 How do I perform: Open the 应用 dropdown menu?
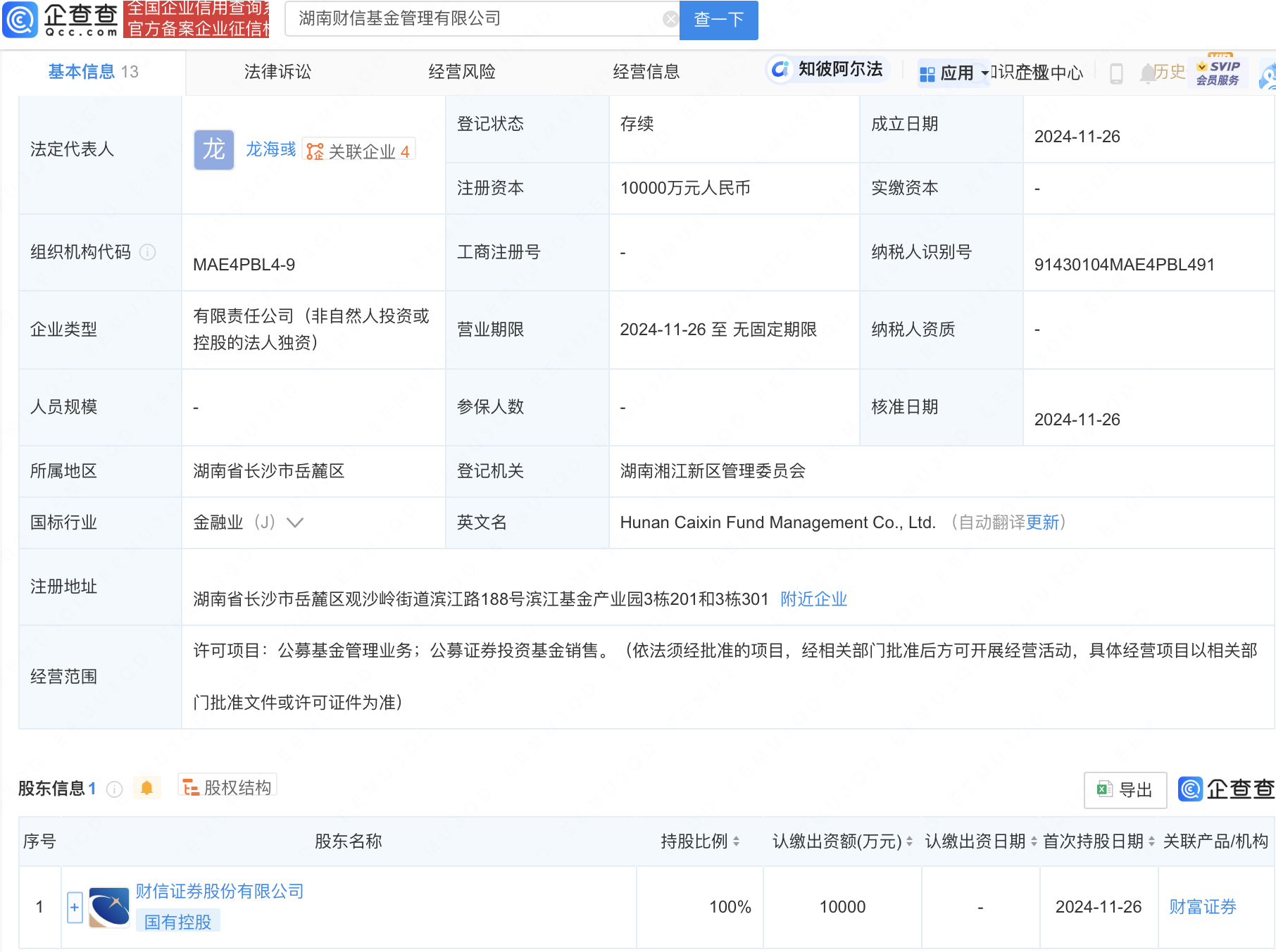pyautogui.click(x=954, y=73)
